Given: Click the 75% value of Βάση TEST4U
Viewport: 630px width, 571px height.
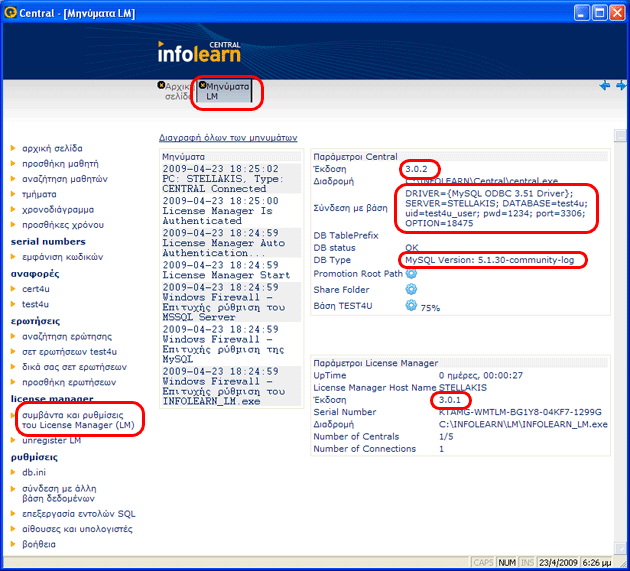Looking at the screenshot, I should click(430, 308).
